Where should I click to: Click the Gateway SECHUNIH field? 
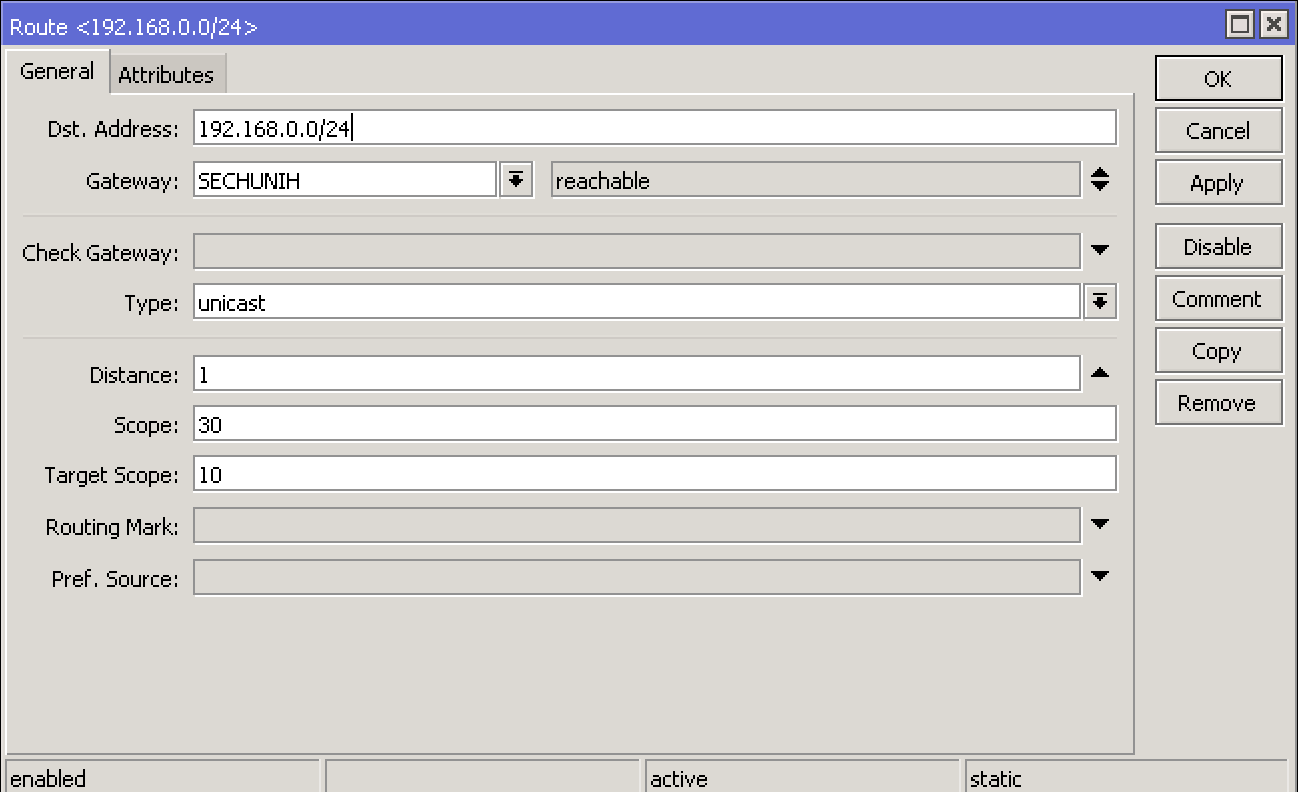tap(345, 180)
